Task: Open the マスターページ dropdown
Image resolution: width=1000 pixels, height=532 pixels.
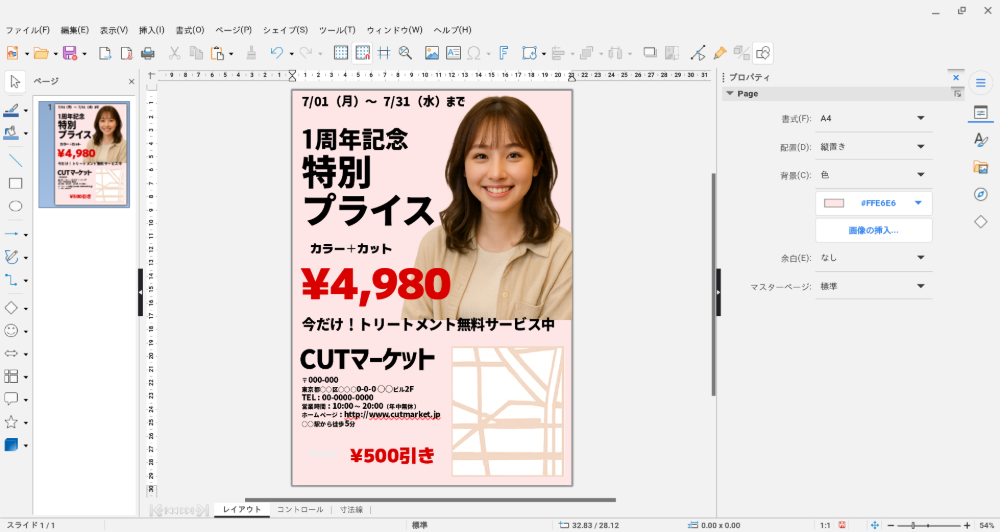Action: (x=873, y=286)
